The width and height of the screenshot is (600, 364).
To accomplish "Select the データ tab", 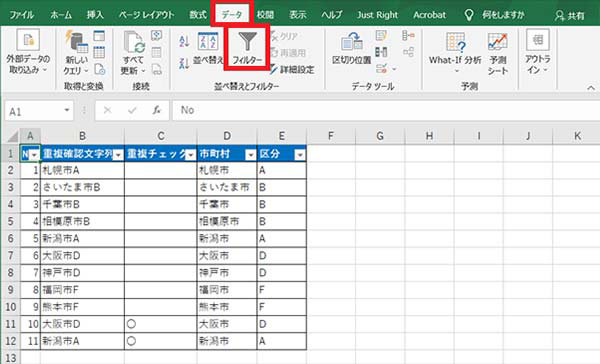I will [232, 15].
